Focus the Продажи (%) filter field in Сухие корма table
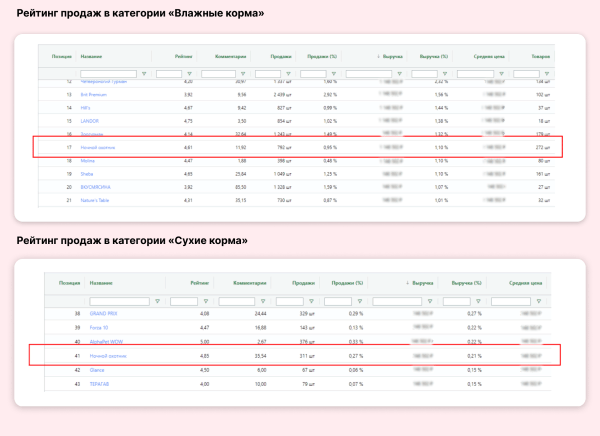600x436 pixels. pos(338,302)
